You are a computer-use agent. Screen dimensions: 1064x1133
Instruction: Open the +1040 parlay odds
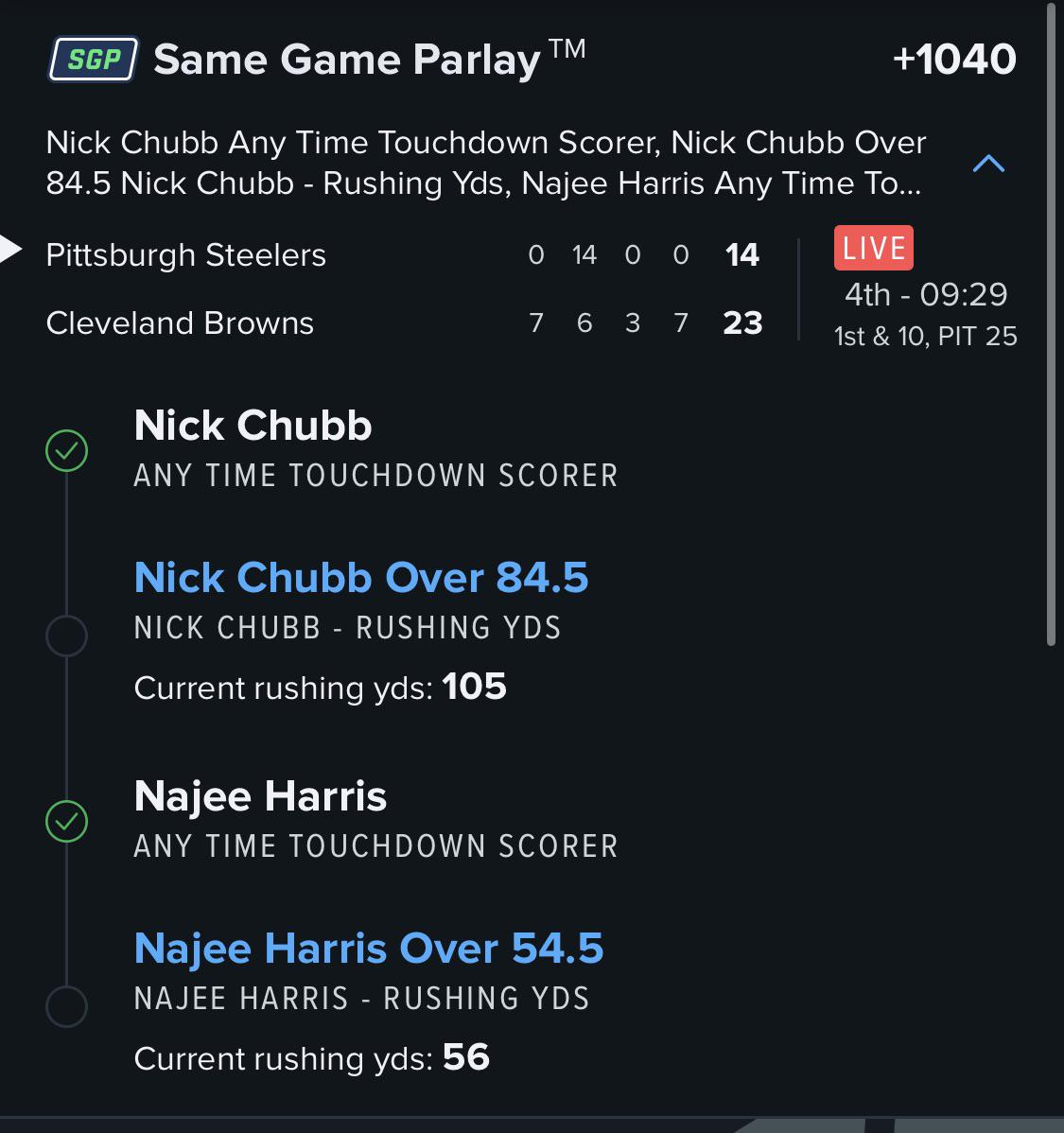tap(955, 59)
